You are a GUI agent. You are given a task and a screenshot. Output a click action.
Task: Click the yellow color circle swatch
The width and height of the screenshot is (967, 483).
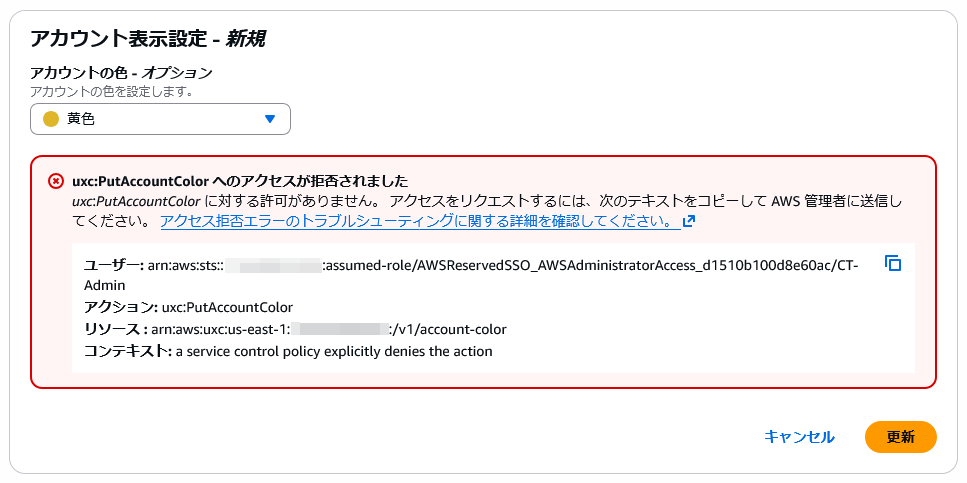[x=51, y=119]
